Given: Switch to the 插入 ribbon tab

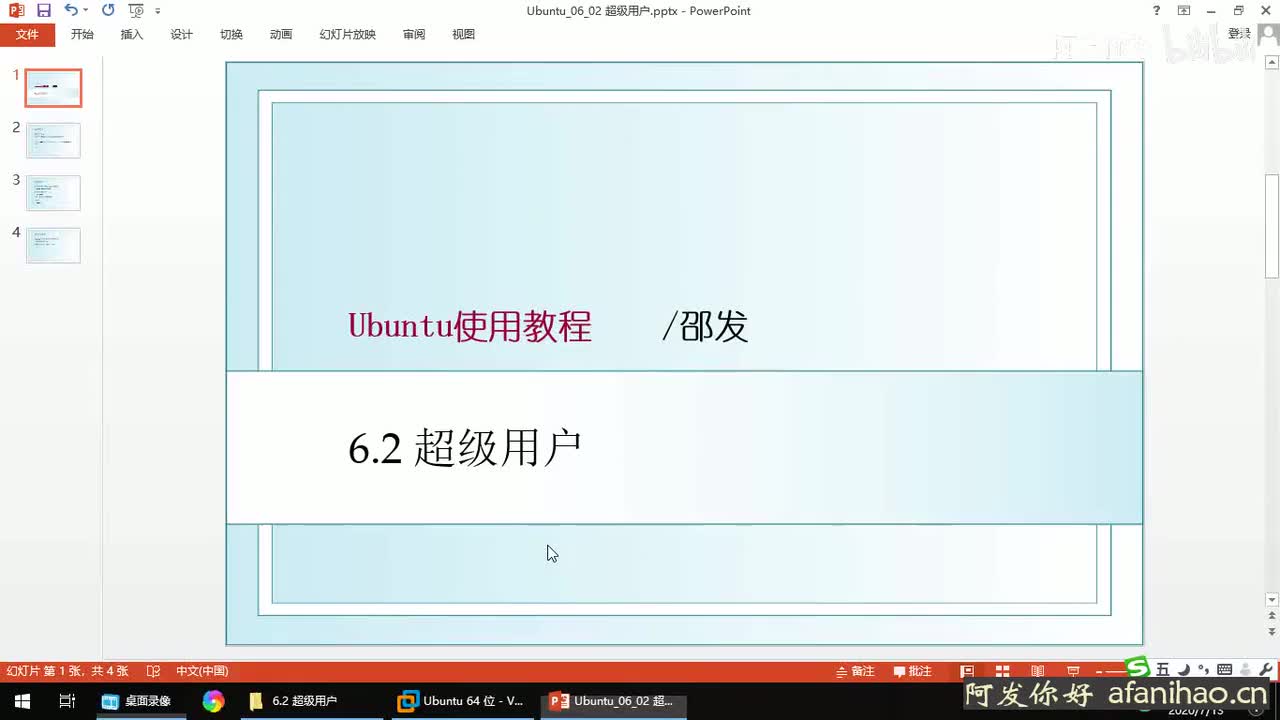Looking at the screenshot, I should pyautogui.click(x=132, y=34).
